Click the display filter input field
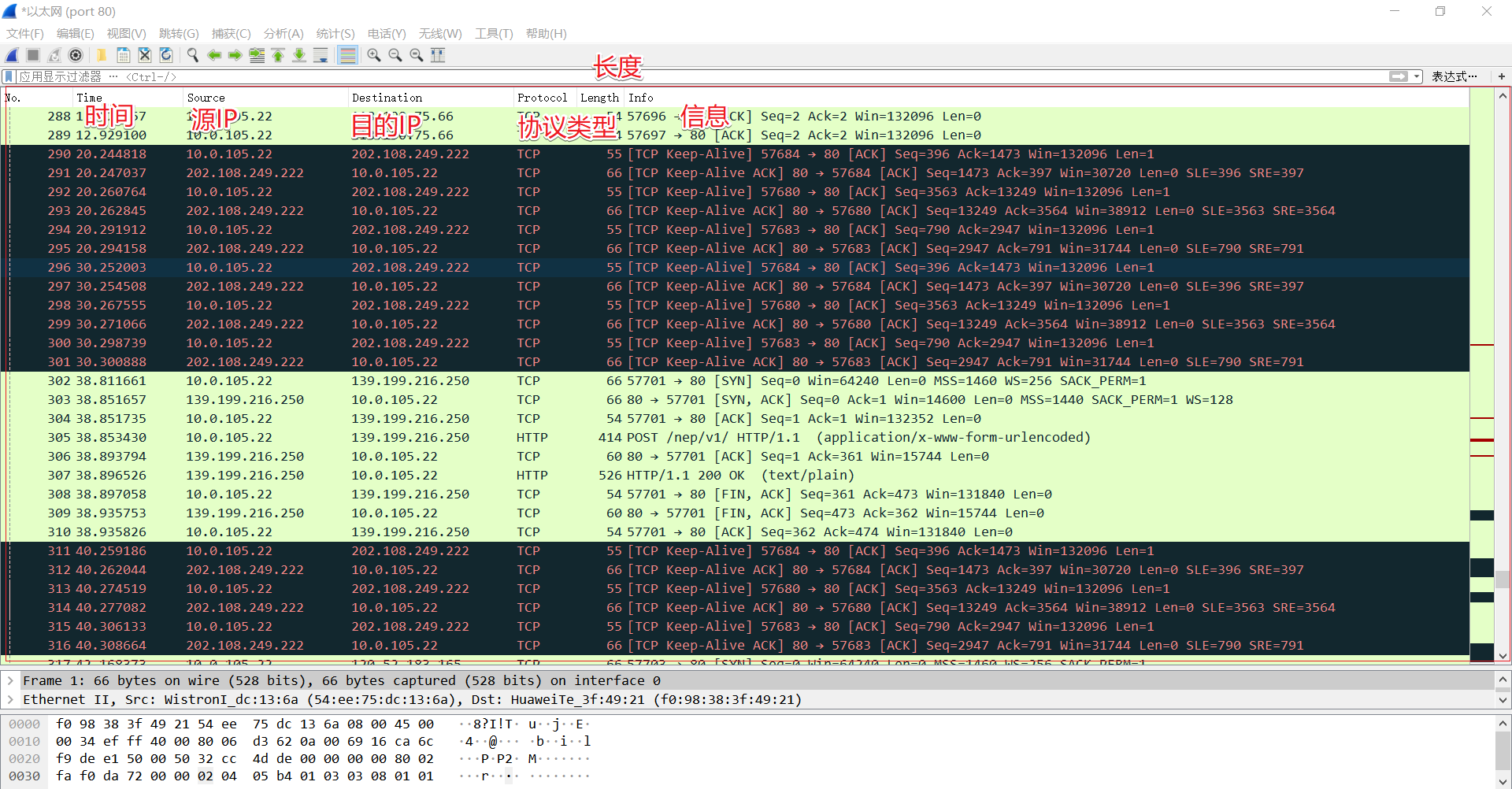Screen dimensions: 1512x789 [701, 76]
